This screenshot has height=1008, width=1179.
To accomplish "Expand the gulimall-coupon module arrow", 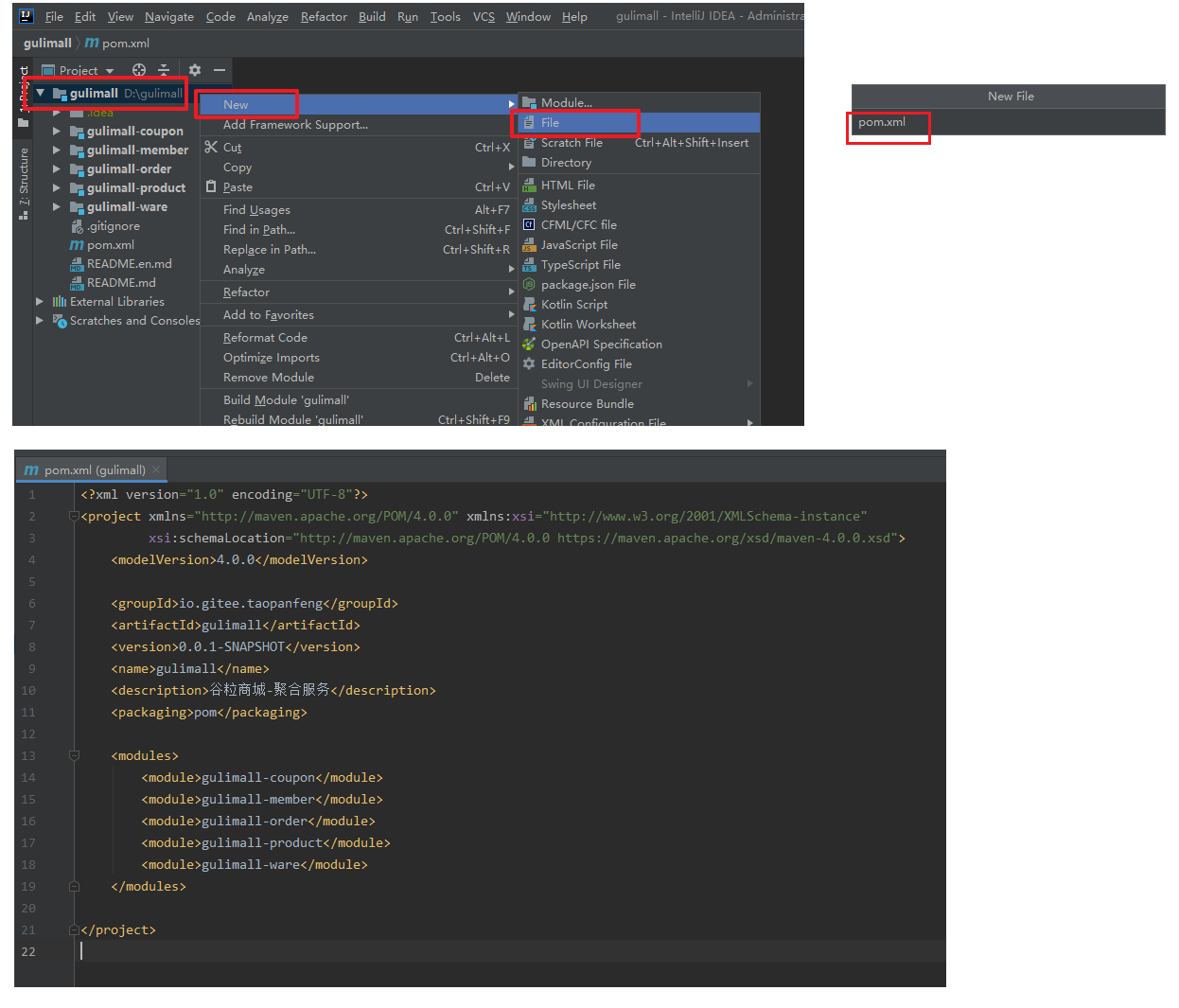I will click(x=57, y=132).
